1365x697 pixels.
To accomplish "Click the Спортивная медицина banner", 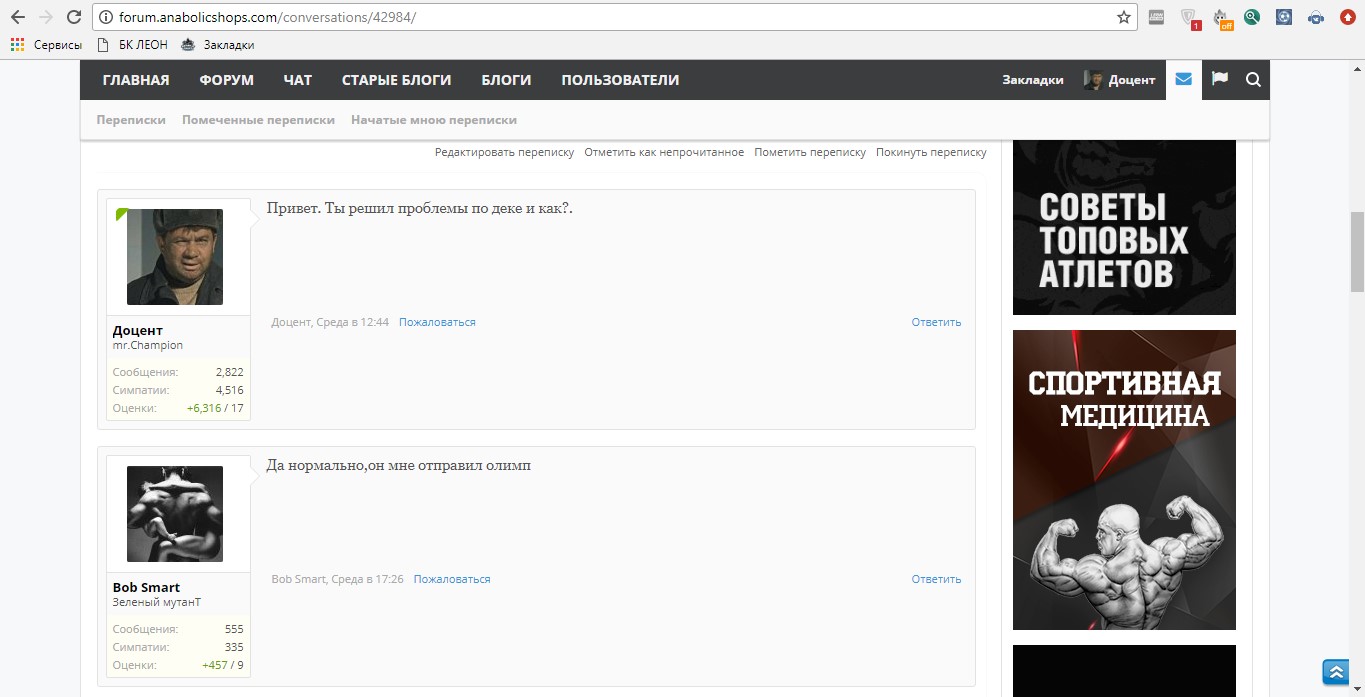I will click(x=1124, y=480).
